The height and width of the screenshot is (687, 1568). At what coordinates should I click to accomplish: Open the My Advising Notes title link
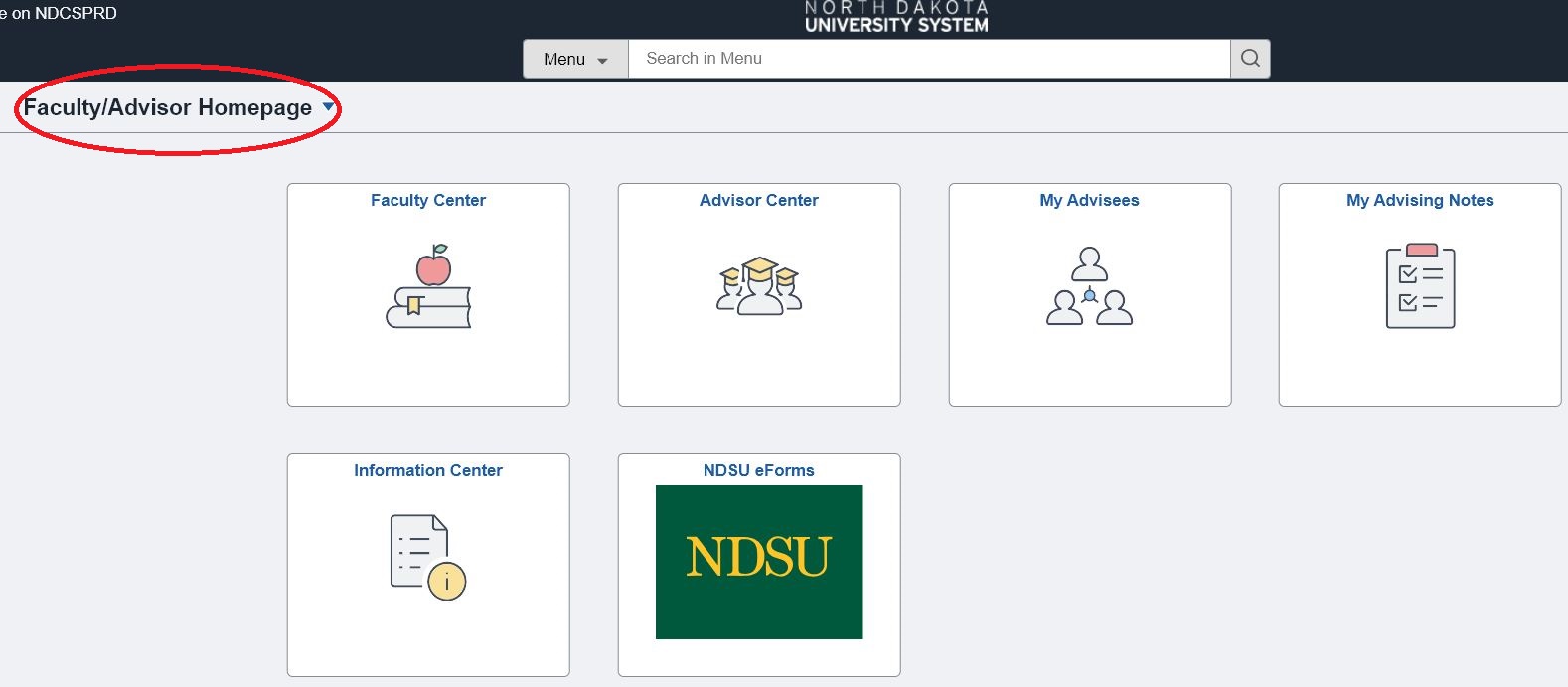click(x=1420, y=200)
